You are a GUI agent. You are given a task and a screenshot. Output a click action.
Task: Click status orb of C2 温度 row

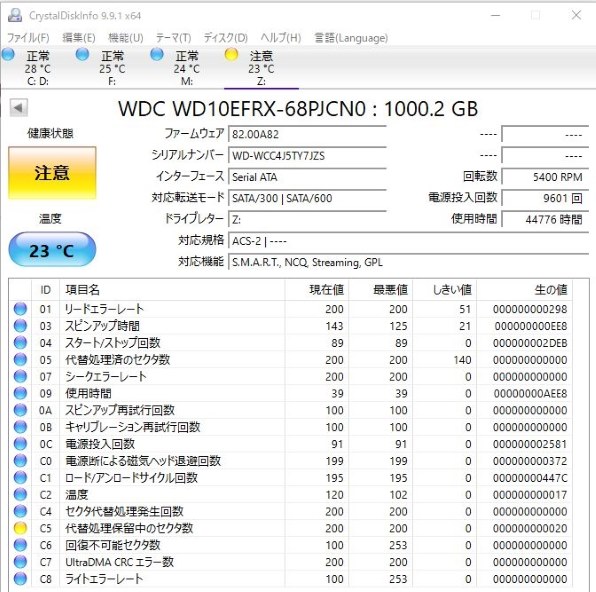[20, 494]
